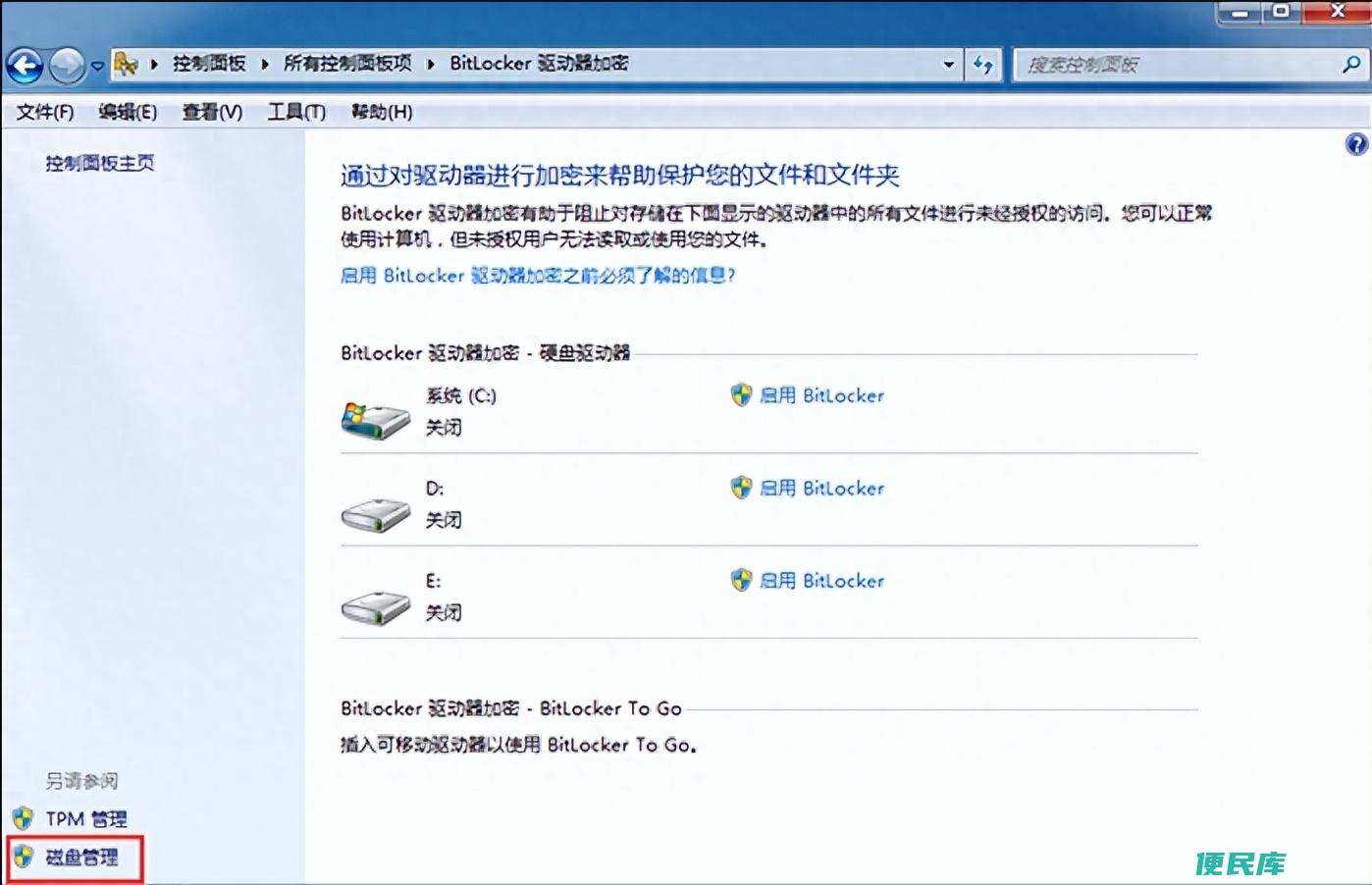
Task: Click the D: drive icon
Action: point(375,514)
